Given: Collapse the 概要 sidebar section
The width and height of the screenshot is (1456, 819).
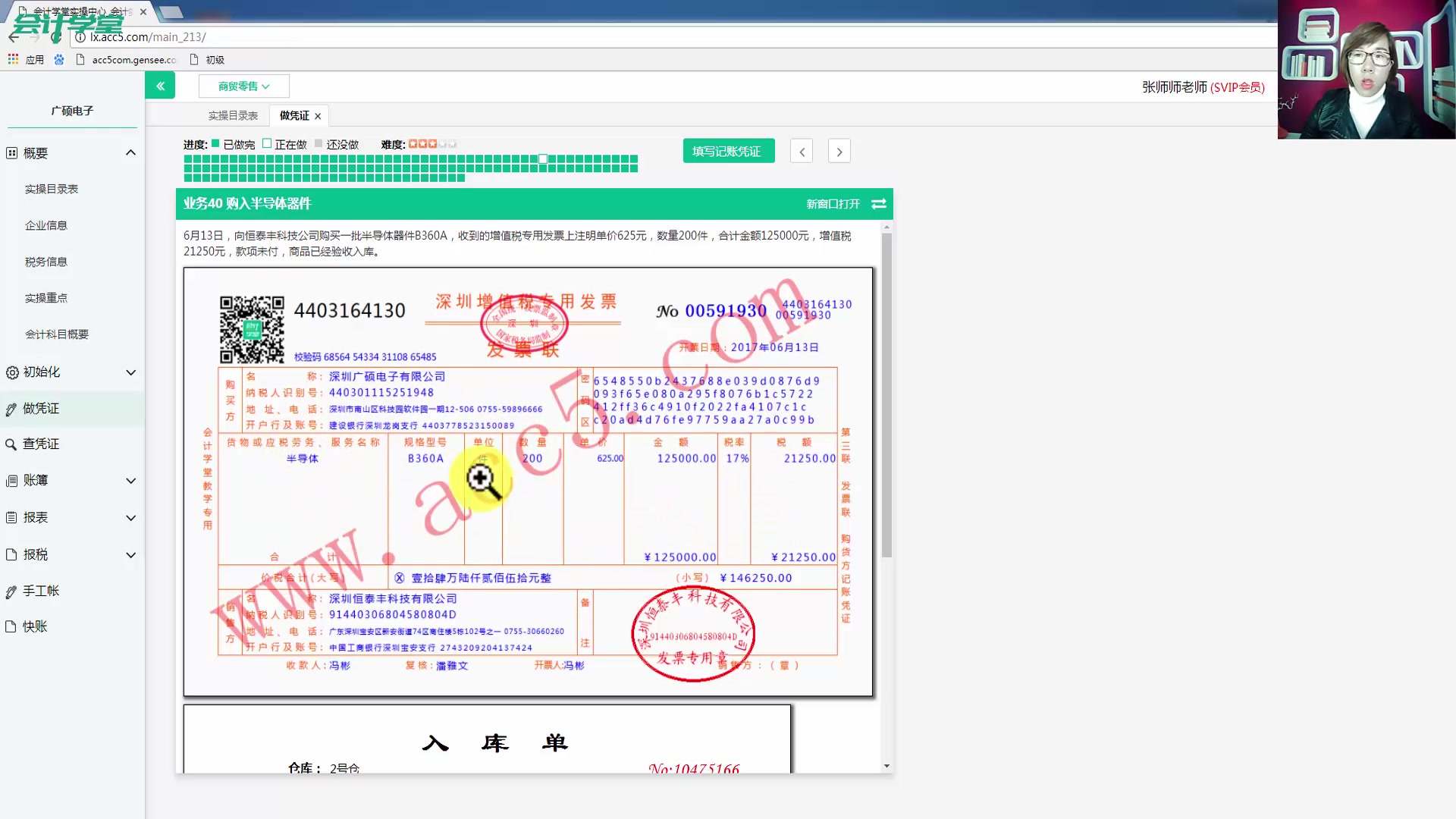Looking at the screenshot, I should [x=130, y=153].
